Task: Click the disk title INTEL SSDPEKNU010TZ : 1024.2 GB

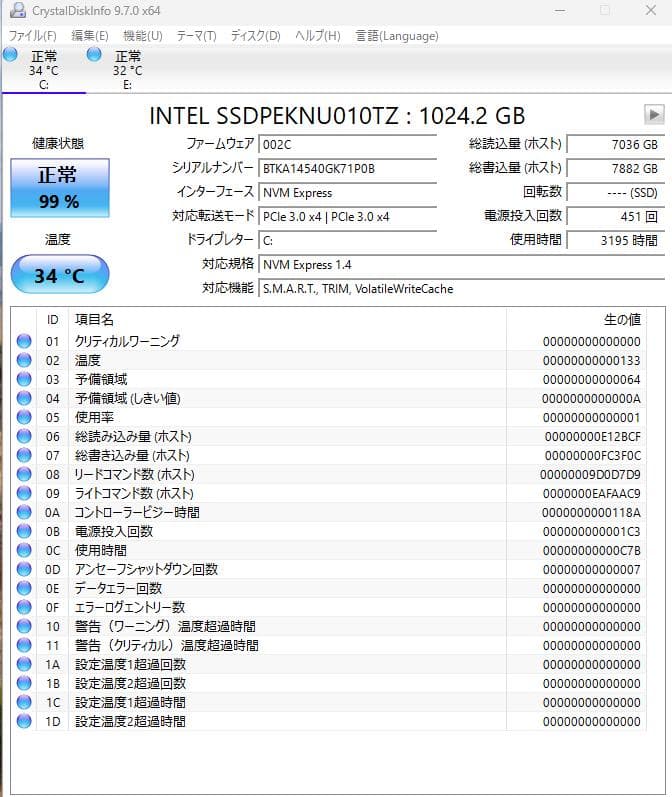Action: (337, 116)
